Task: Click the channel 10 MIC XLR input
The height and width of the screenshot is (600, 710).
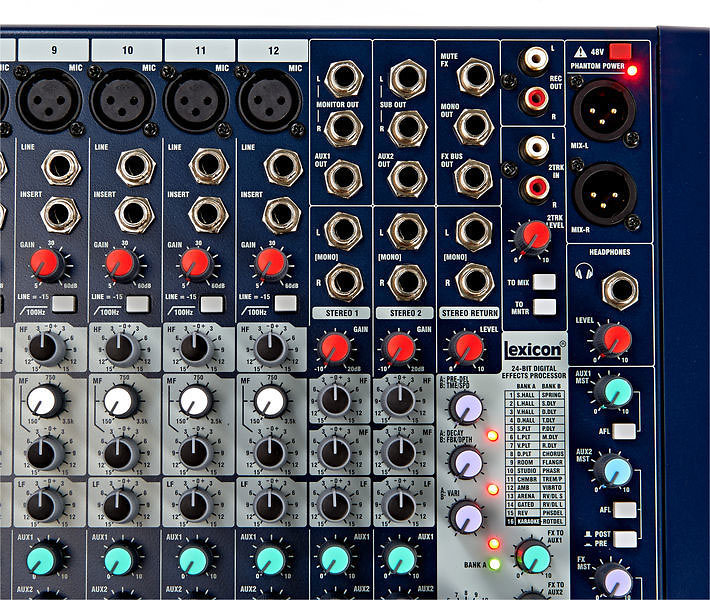Action: tap(123, 101)
